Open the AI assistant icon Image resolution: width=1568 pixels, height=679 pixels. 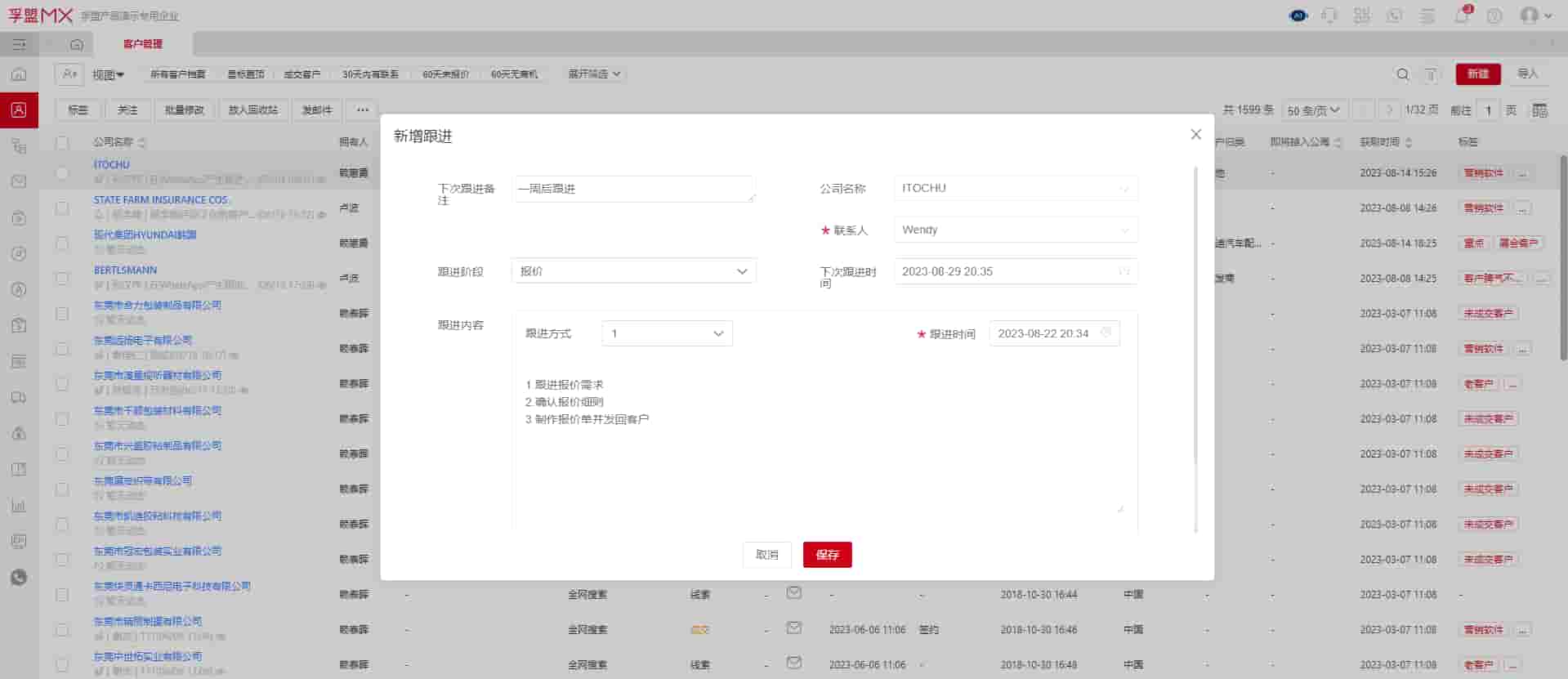[x=1298, y=16]
